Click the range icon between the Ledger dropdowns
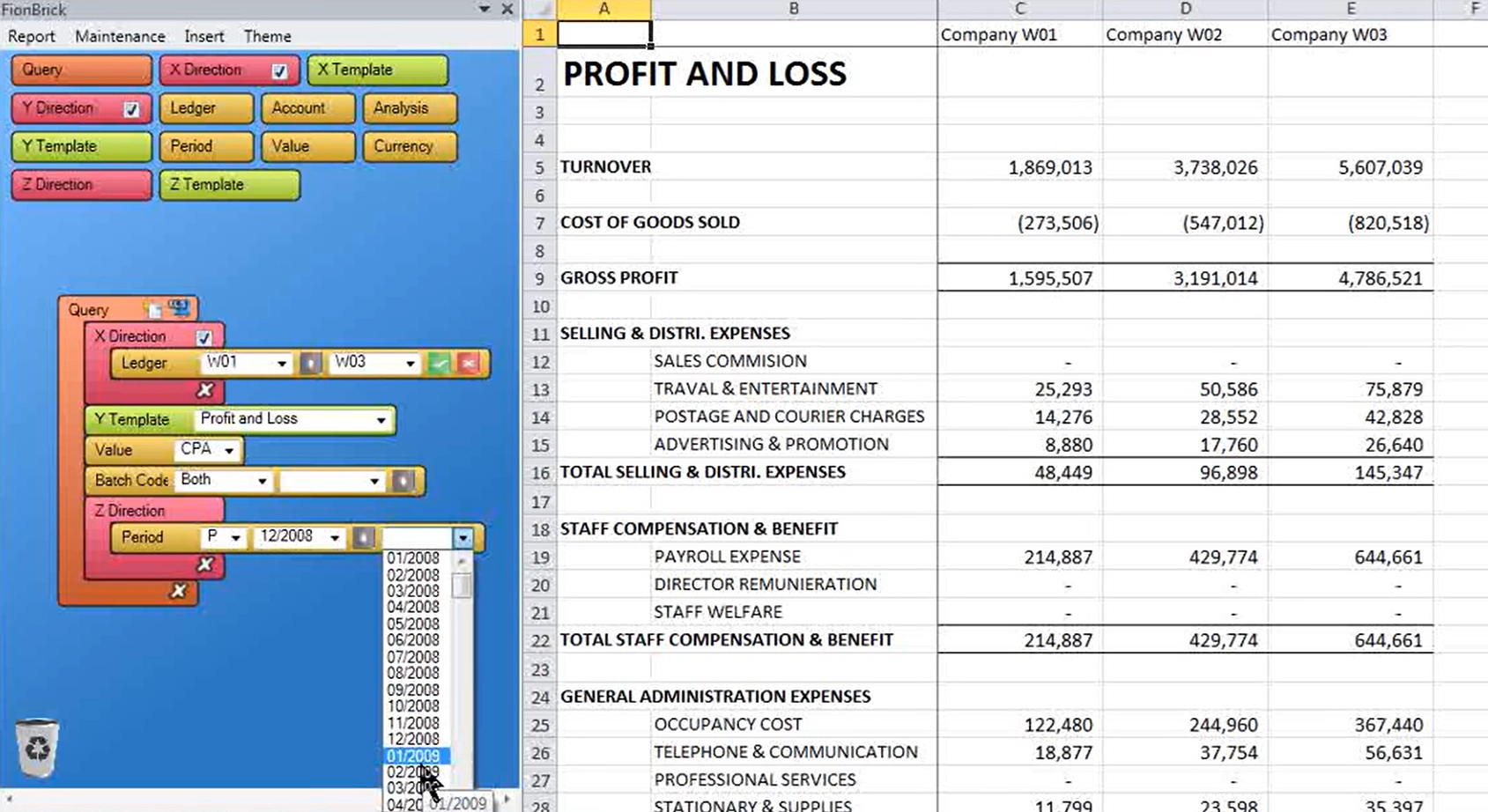 [312, 362]
